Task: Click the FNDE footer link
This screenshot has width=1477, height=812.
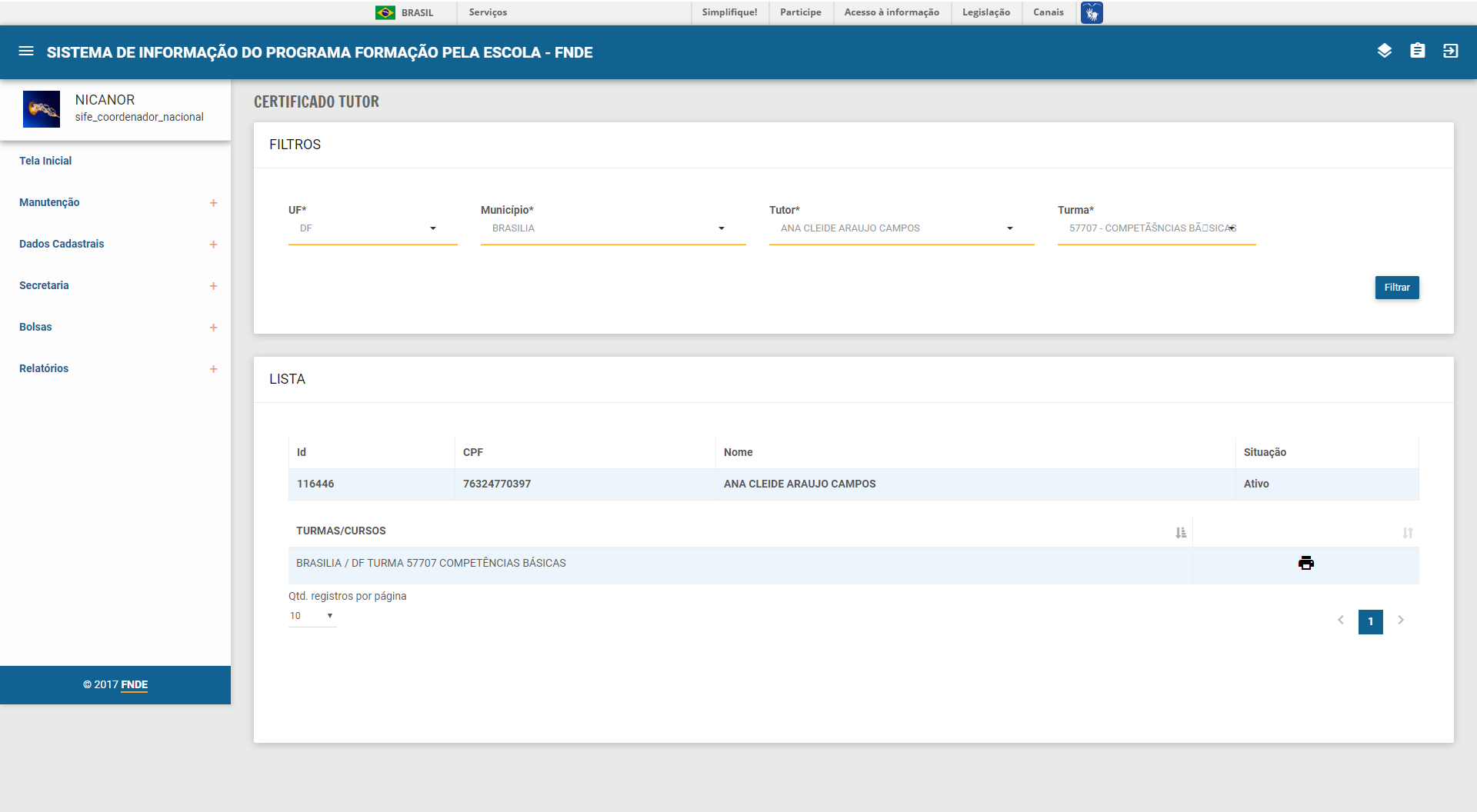Action: 134,684
